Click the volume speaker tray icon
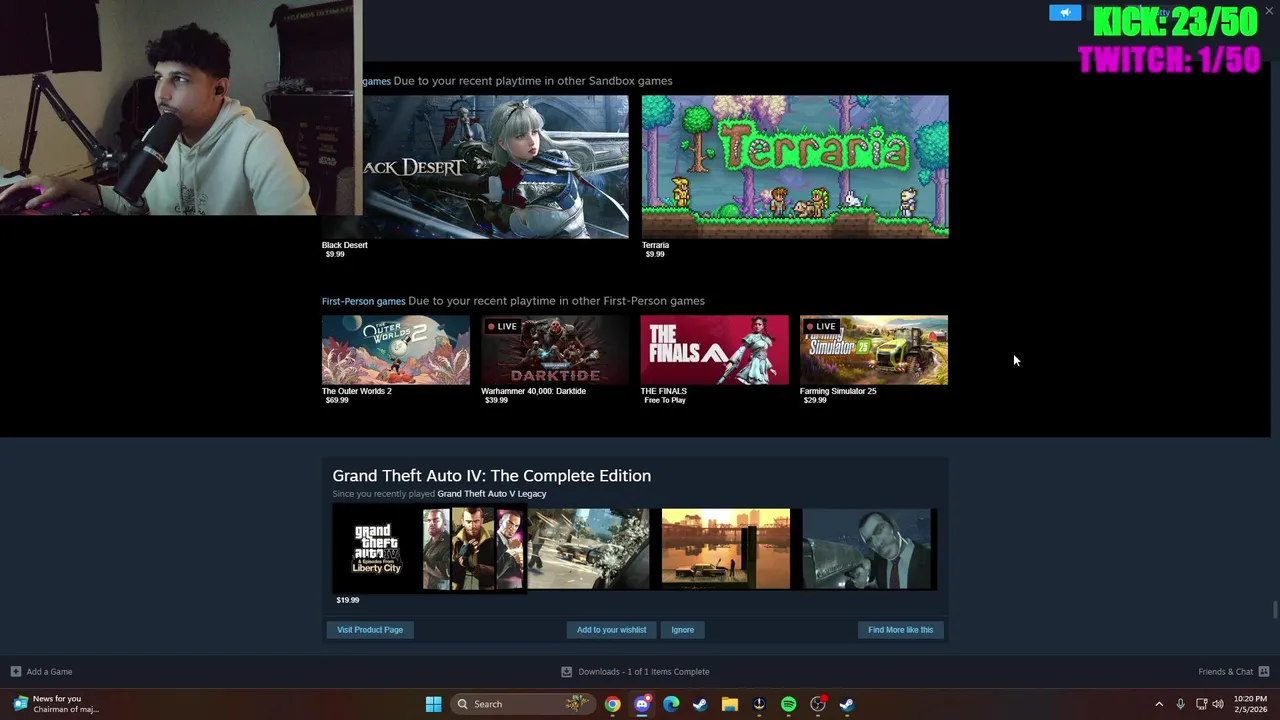Screen dimensions: 1280x720 pos(1218,704)
